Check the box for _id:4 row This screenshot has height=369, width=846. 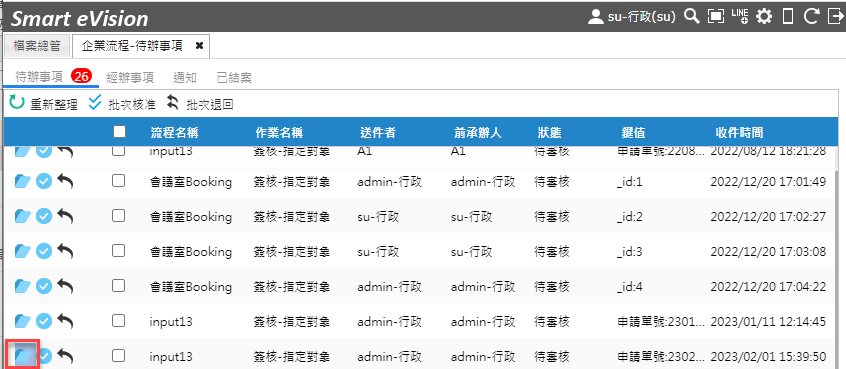pyautogui.click(x=118, y=286)
